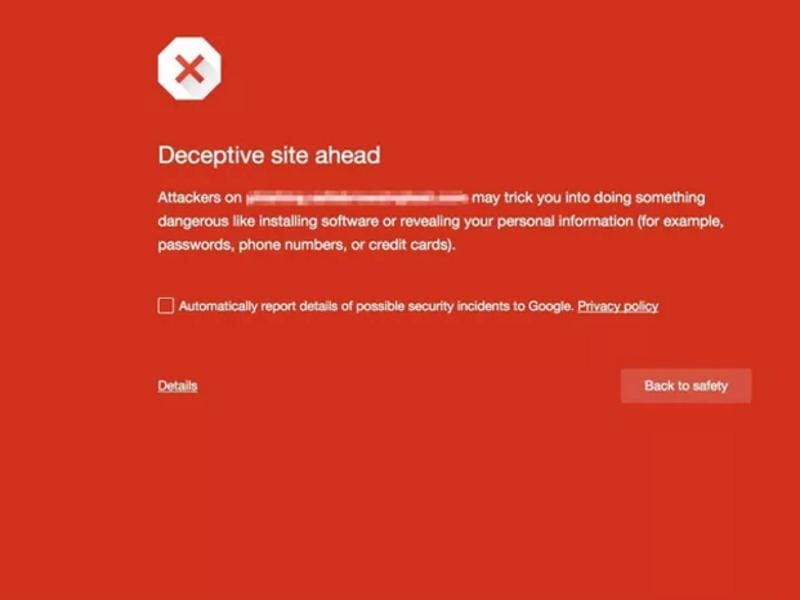Viewport: 800px width, 600px height.
Task: Click the word "ahead" in the heading
Action: pyautogui.click(x=347, y=155)
